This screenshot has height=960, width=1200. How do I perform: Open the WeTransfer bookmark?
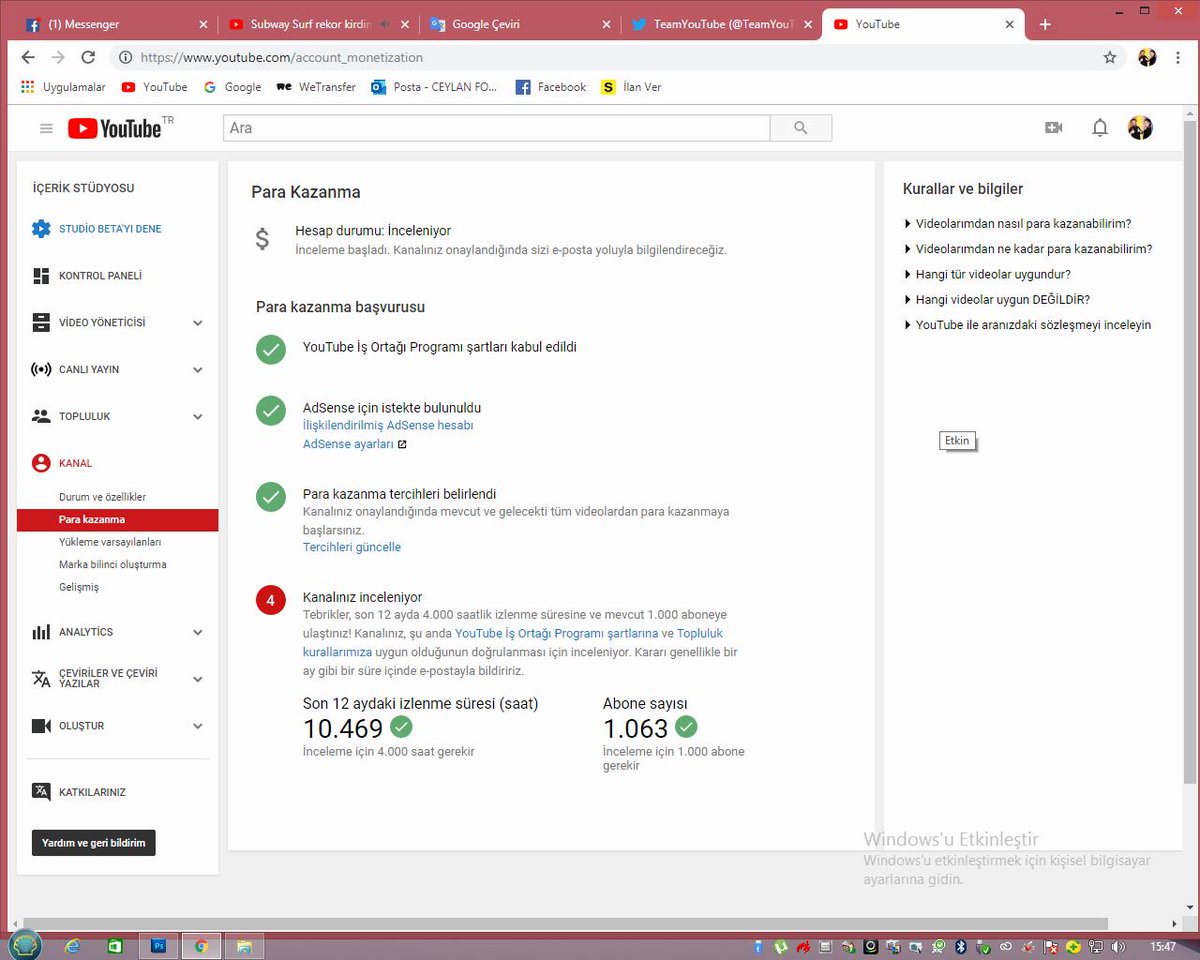[316, 87]
